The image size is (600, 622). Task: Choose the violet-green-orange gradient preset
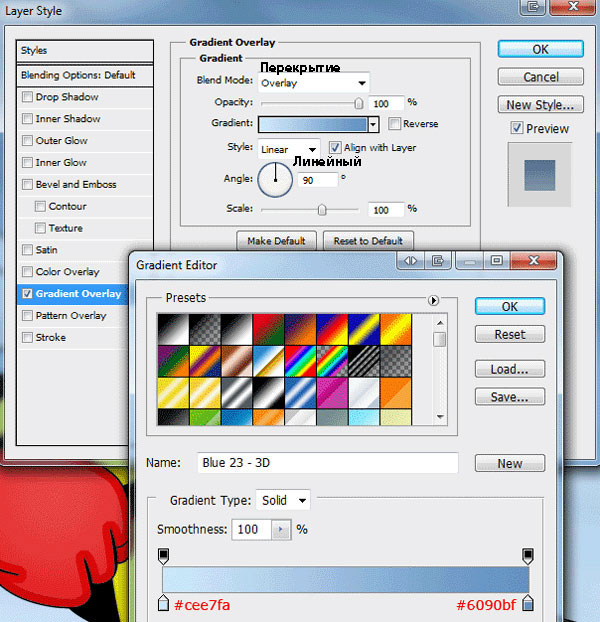pyautogui.click(x=173, y=361)
